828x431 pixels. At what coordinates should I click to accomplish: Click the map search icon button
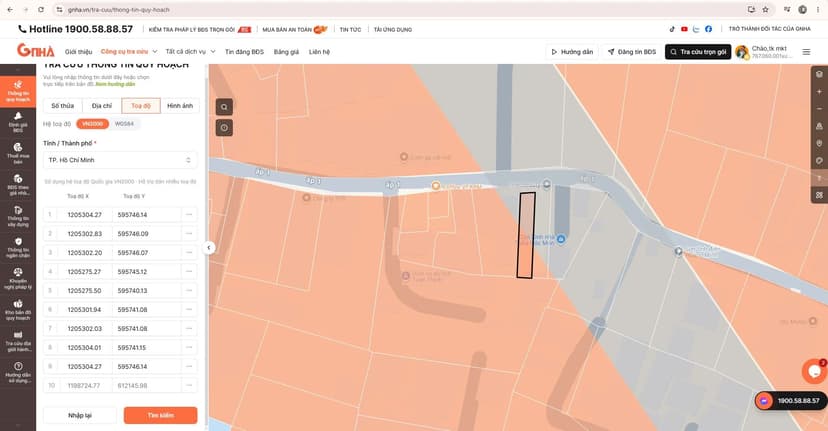point(224,107)
